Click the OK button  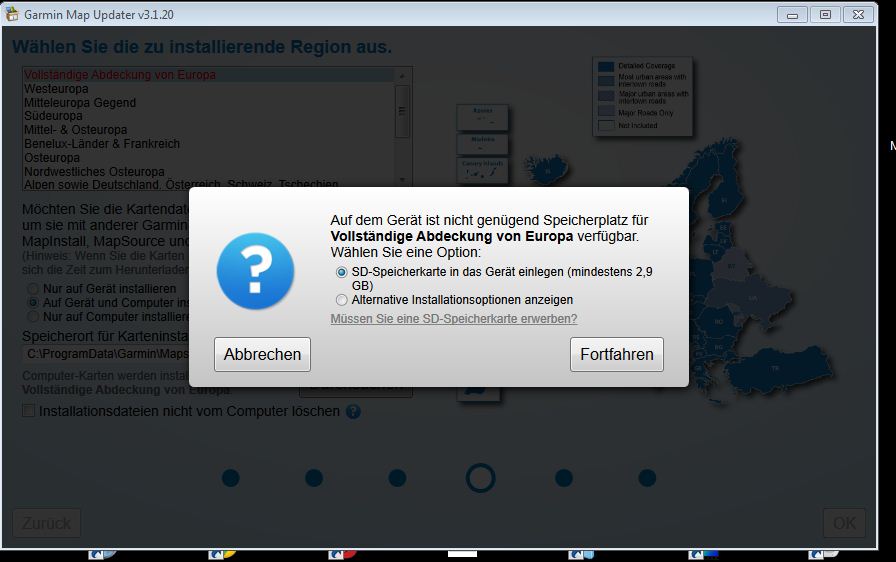[x=844, y=523]
